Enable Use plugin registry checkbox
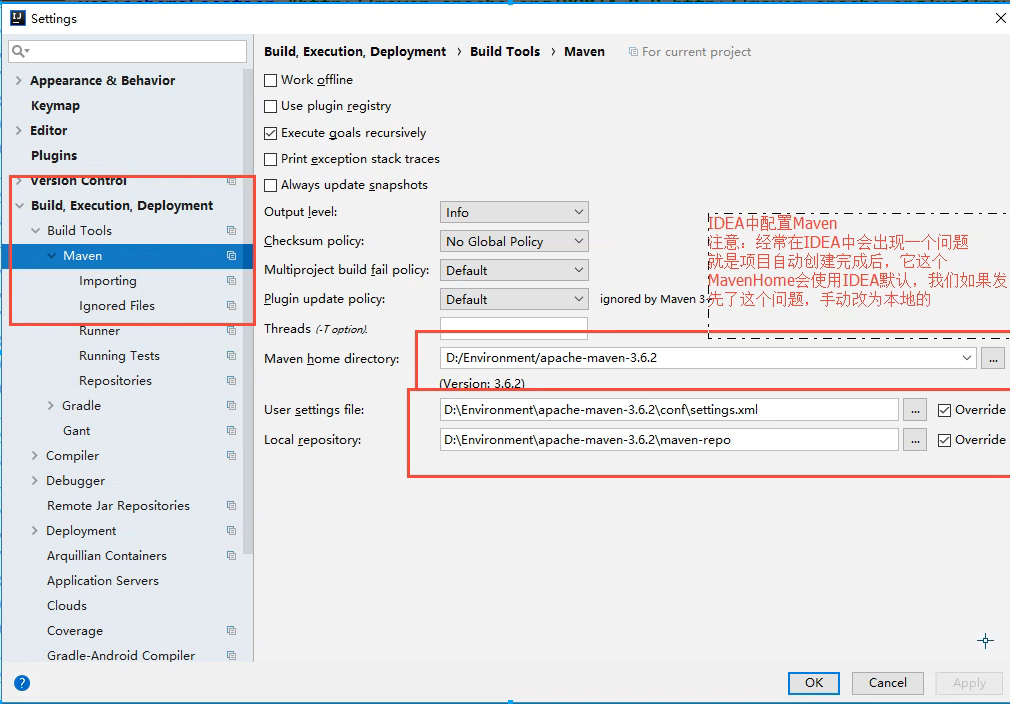 click(271, 106)
